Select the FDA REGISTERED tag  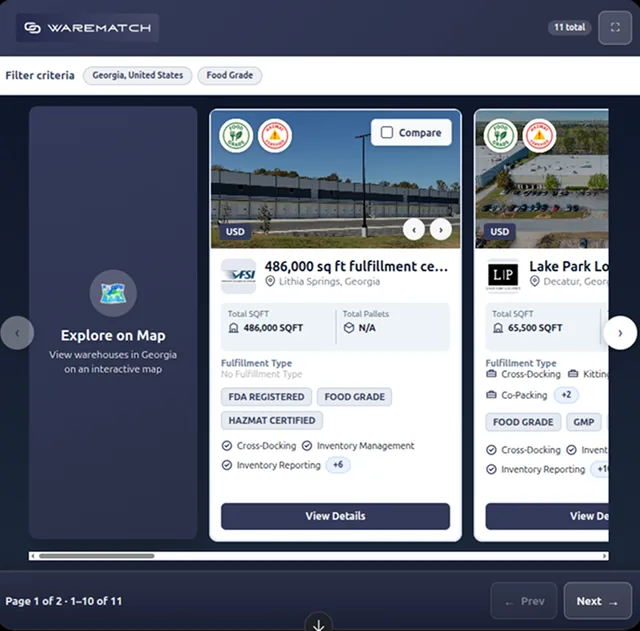pos(267,397)
